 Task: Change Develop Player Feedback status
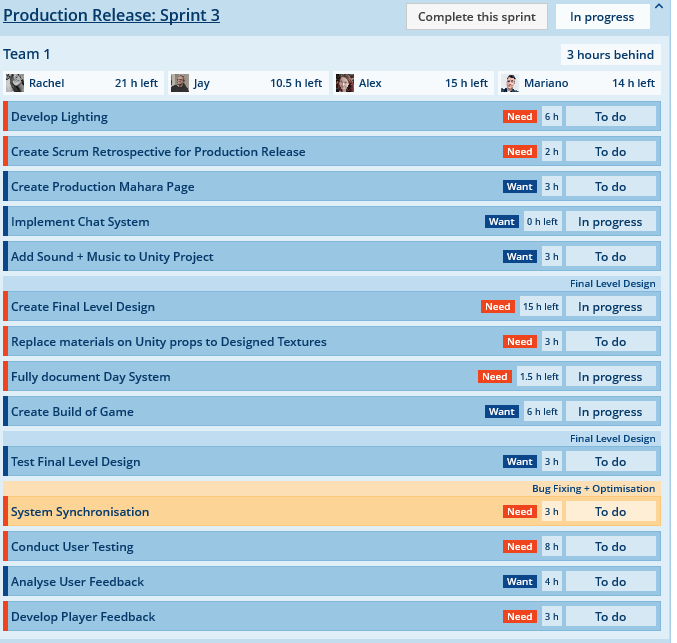coord(611,617)
